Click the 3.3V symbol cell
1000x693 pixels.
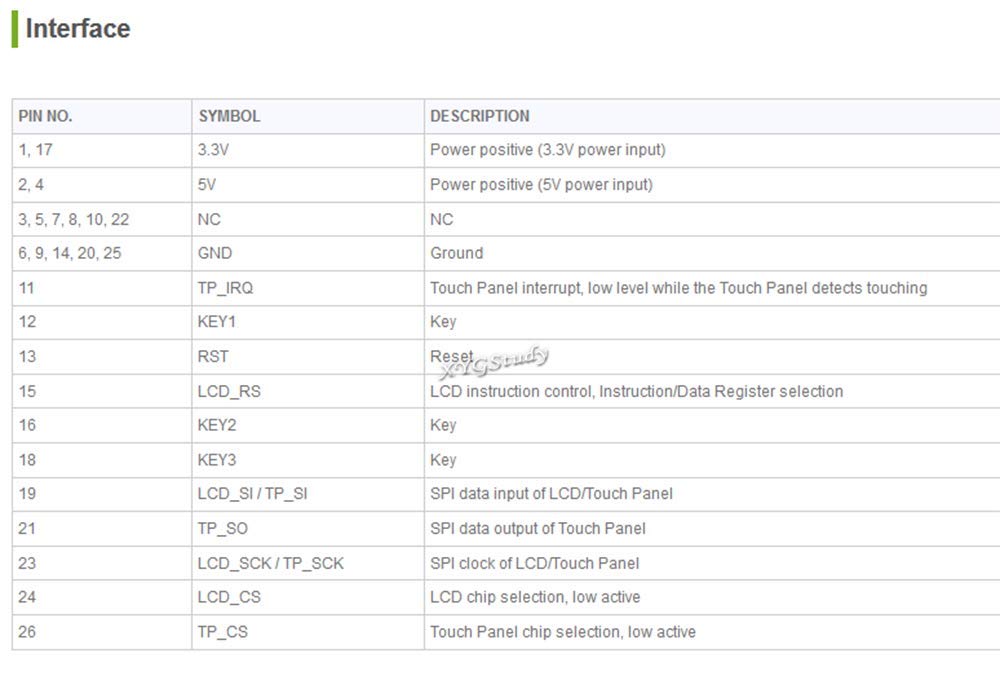point(308,150)
